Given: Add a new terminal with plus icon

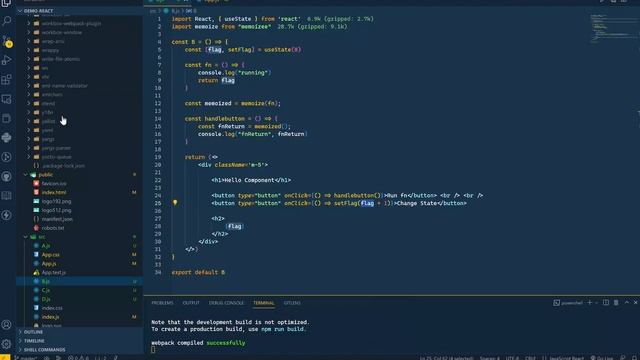Looking at the screenshot, I should pos(589,302).
